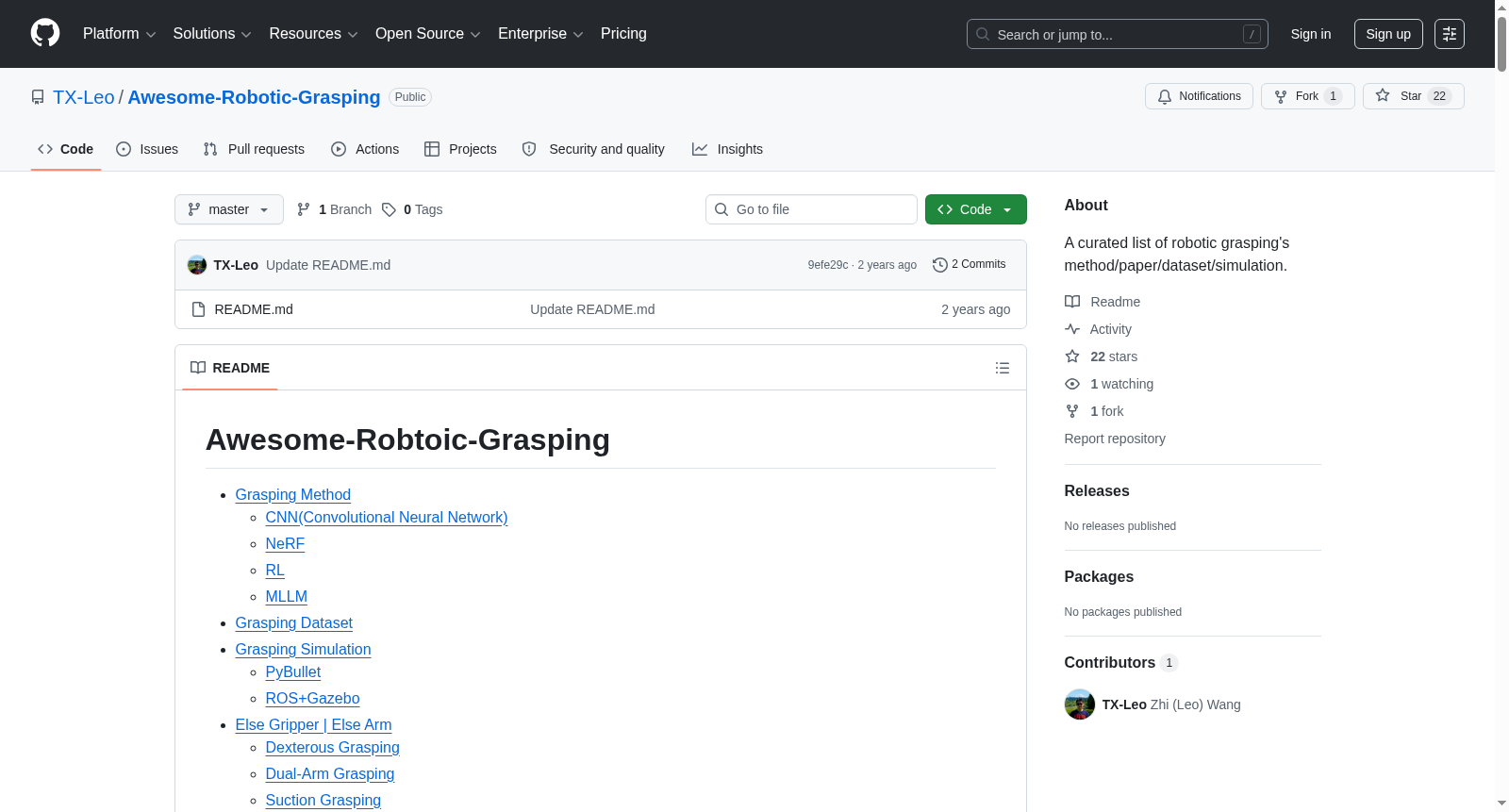The height and width of the screenshot is (812, 1509).
Task: Open the Update README.md commit message in header
Action: tap(328, 265)
